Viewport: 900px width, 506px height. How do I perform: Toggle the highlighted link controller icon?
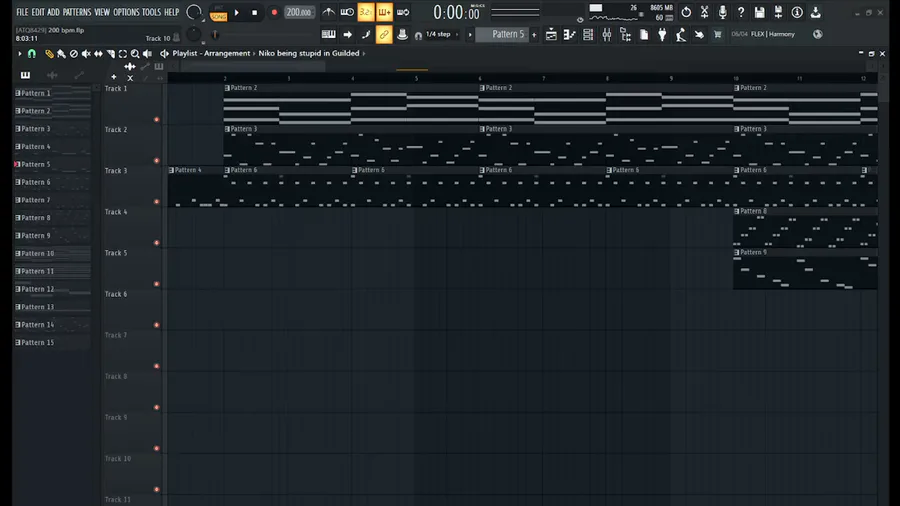coord(384,34)
